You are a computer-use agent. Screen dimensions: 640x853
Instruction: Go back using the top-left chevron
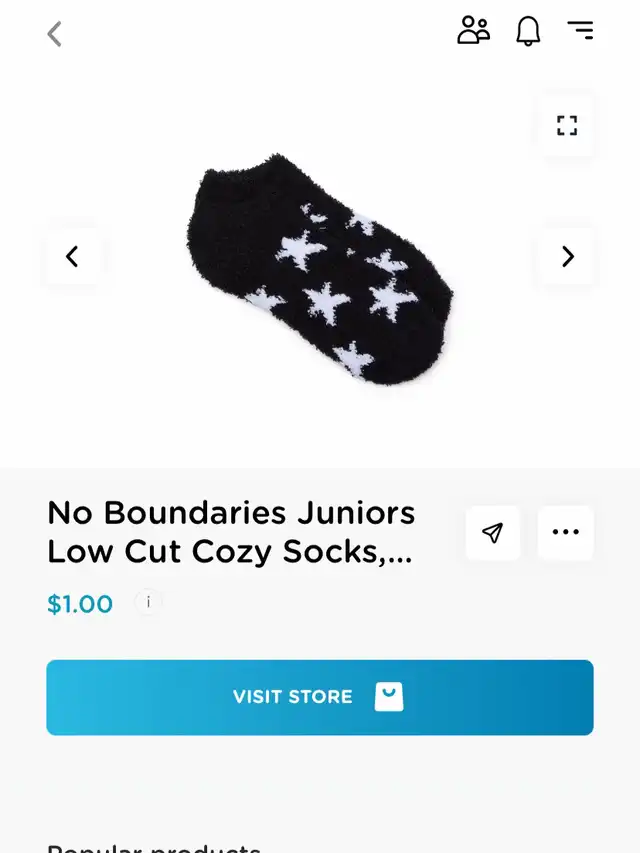(x=54, y=34)
